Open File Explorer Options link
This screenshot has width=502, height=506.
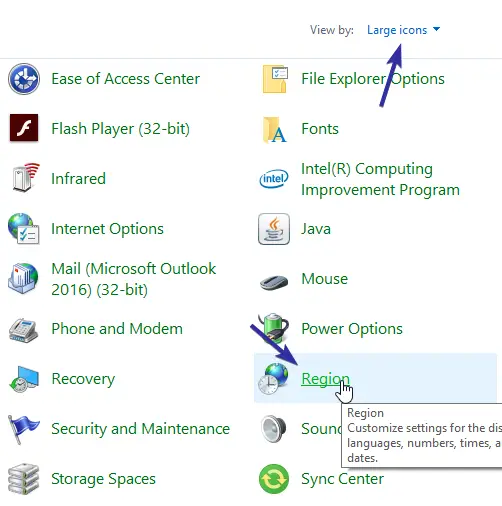373,79
